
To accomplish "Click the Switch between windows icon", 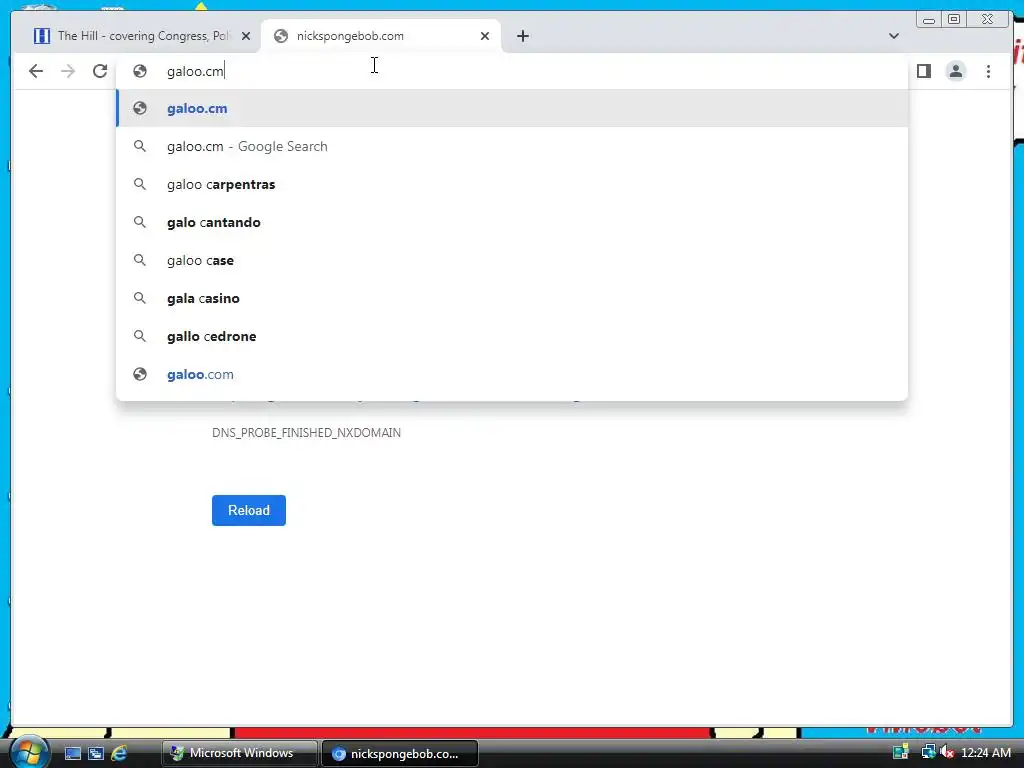I will click(x=96, y=753).
